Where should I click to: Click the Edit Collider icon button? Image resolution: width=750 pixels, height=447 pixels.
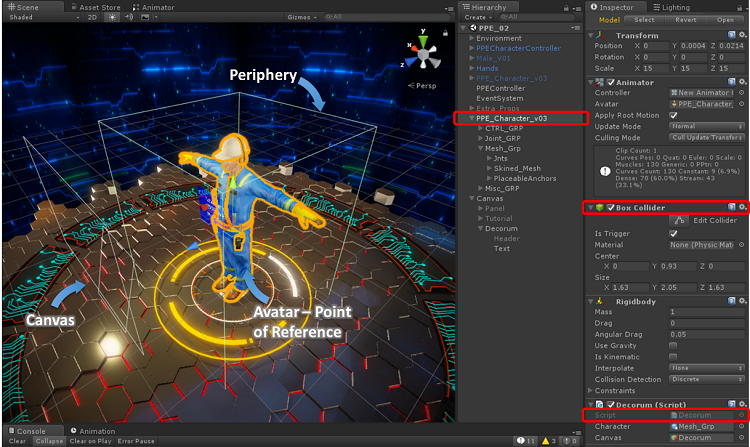point(680,220)
